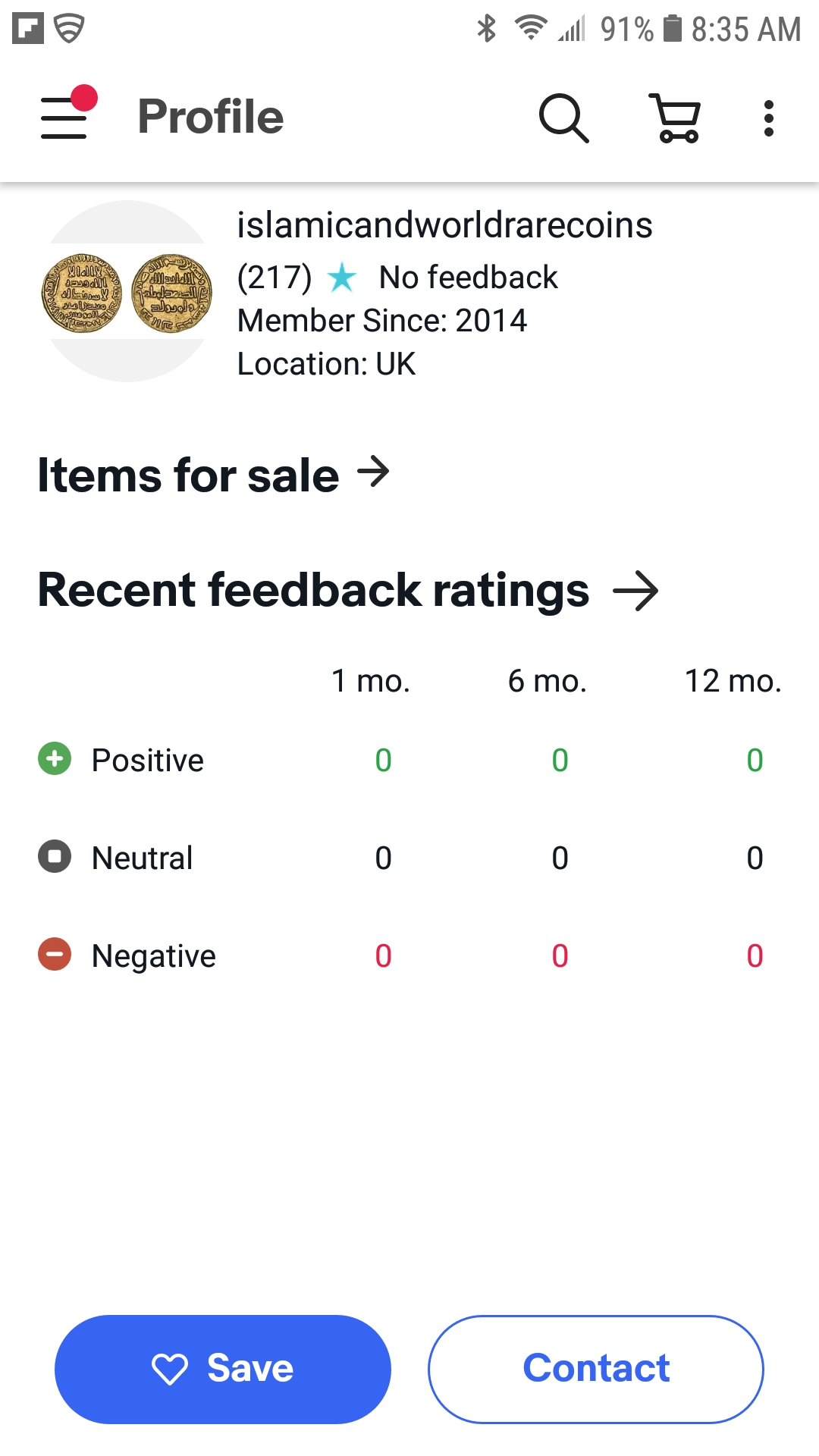Tap the (217) feedback score
Viewport: 819px width, 1456px height.
[275, 278]
